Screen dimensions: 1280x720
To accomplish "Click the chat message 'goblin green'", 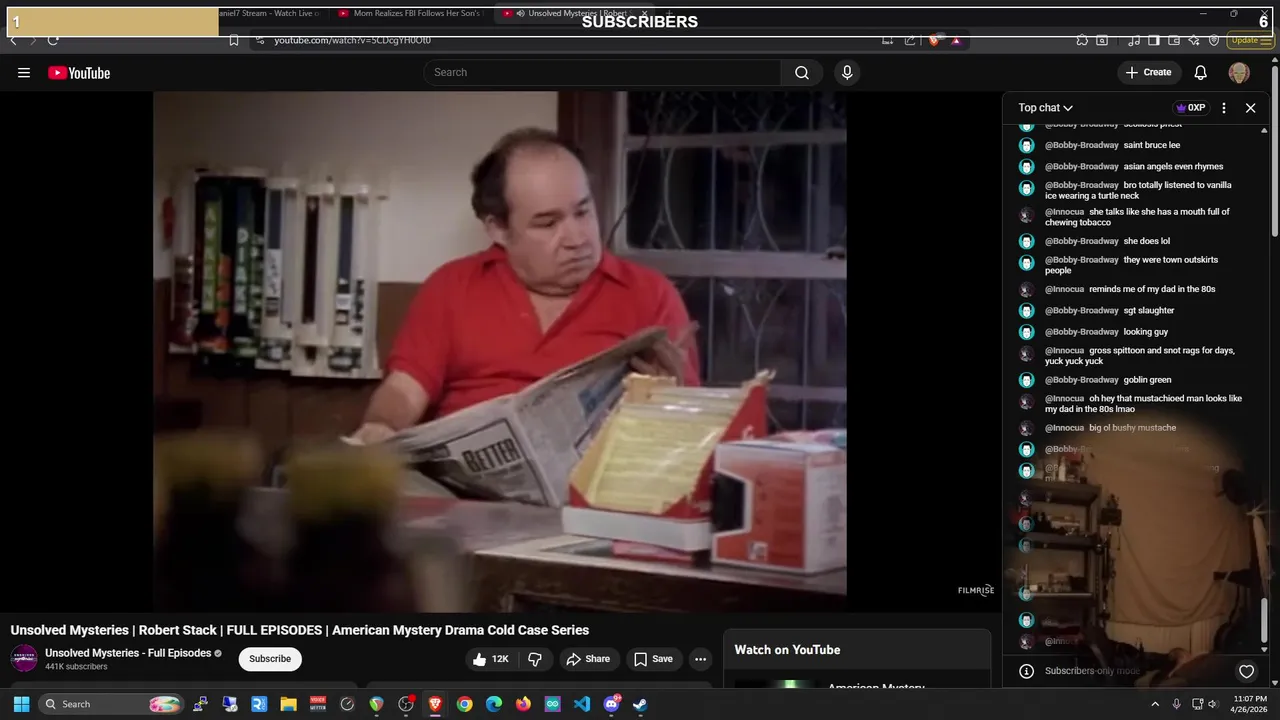I will click(1147, 379).
